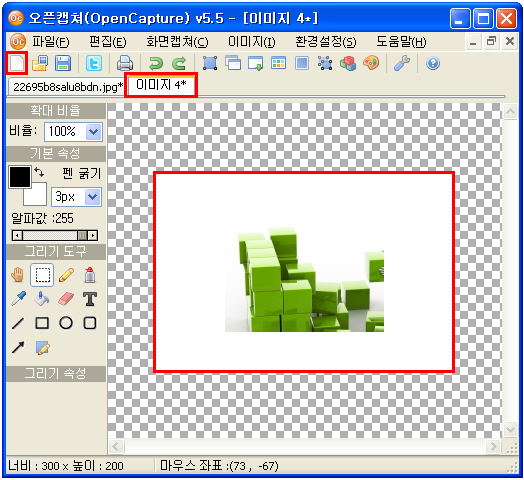Open the 편집(E) menu
This screenshot has width=524, height=480.
[x=108, y=42]
